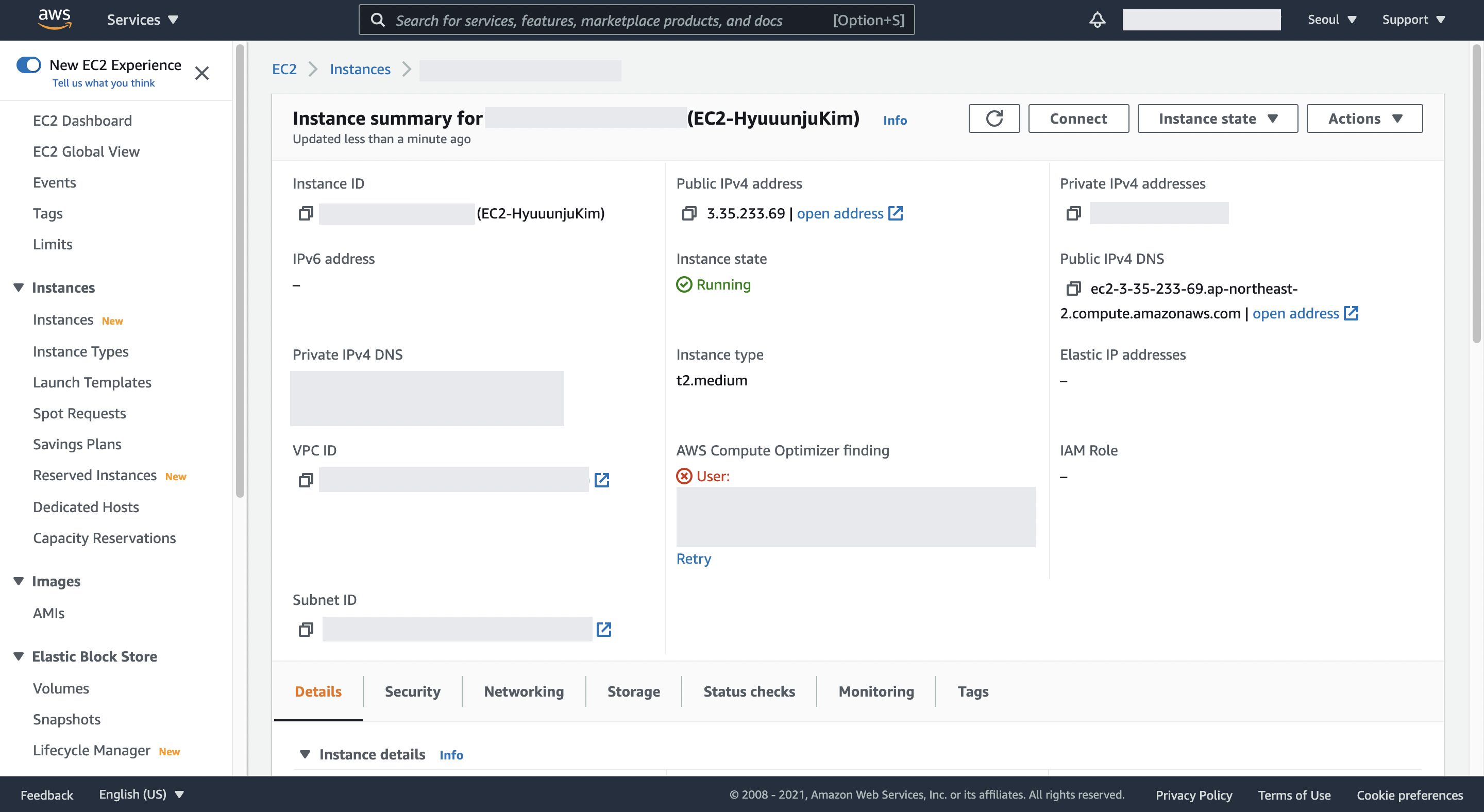Copy the Private IPv4 address

point(1073,214)
